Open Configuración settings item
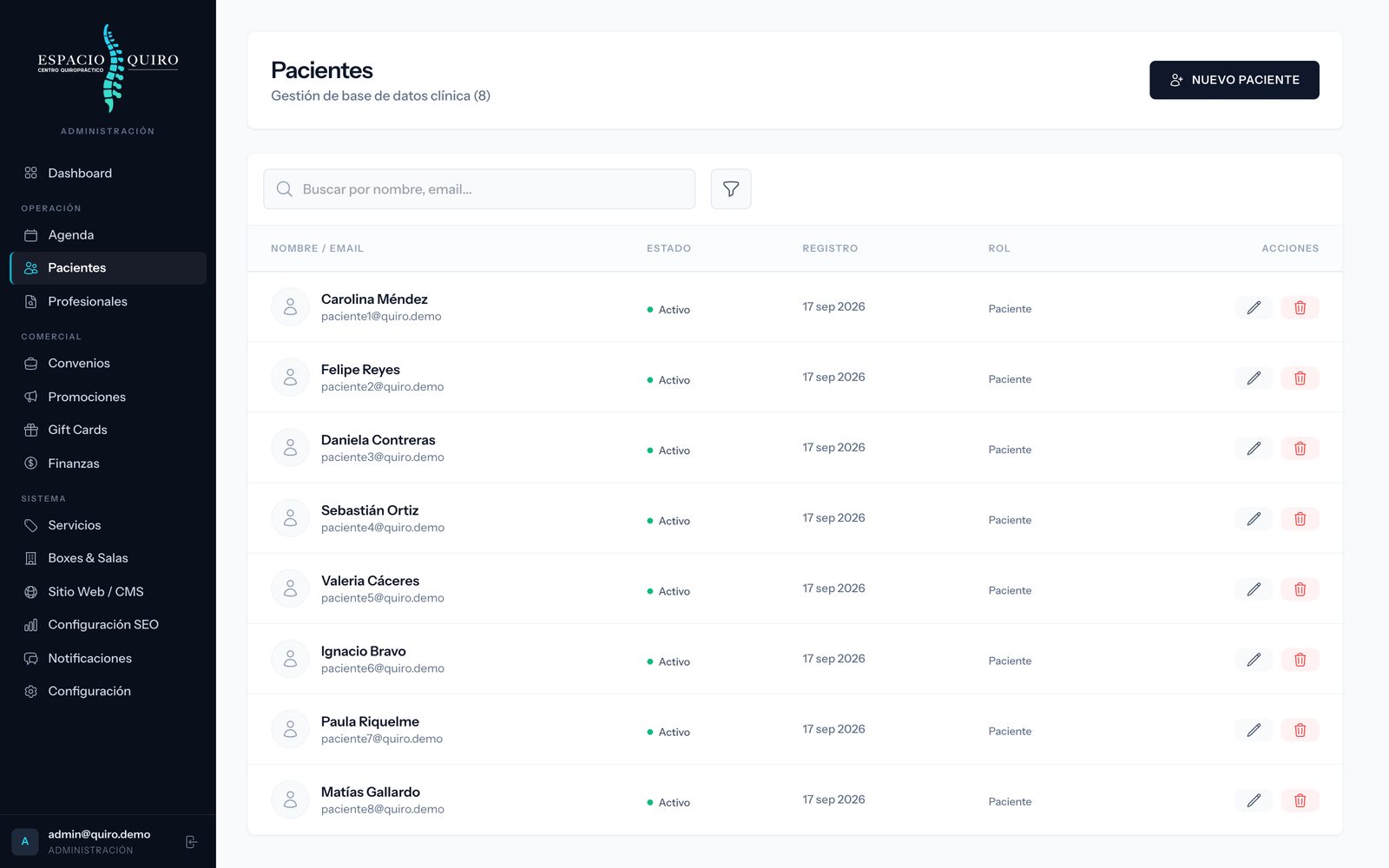The image size is (1389, 868). (108, 691)
